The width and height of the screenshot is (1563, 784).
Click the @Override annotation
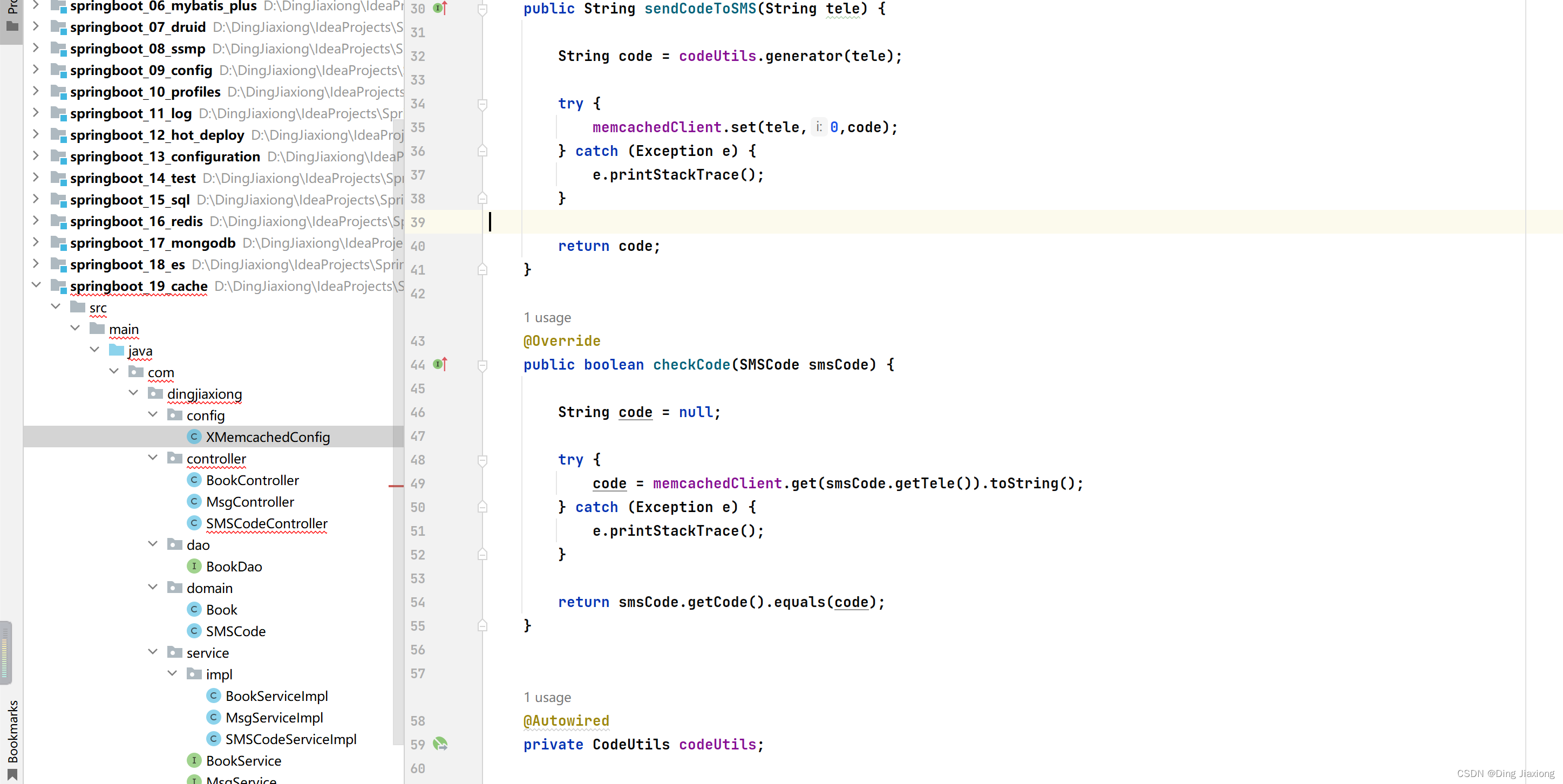click(x=562, y=341)
